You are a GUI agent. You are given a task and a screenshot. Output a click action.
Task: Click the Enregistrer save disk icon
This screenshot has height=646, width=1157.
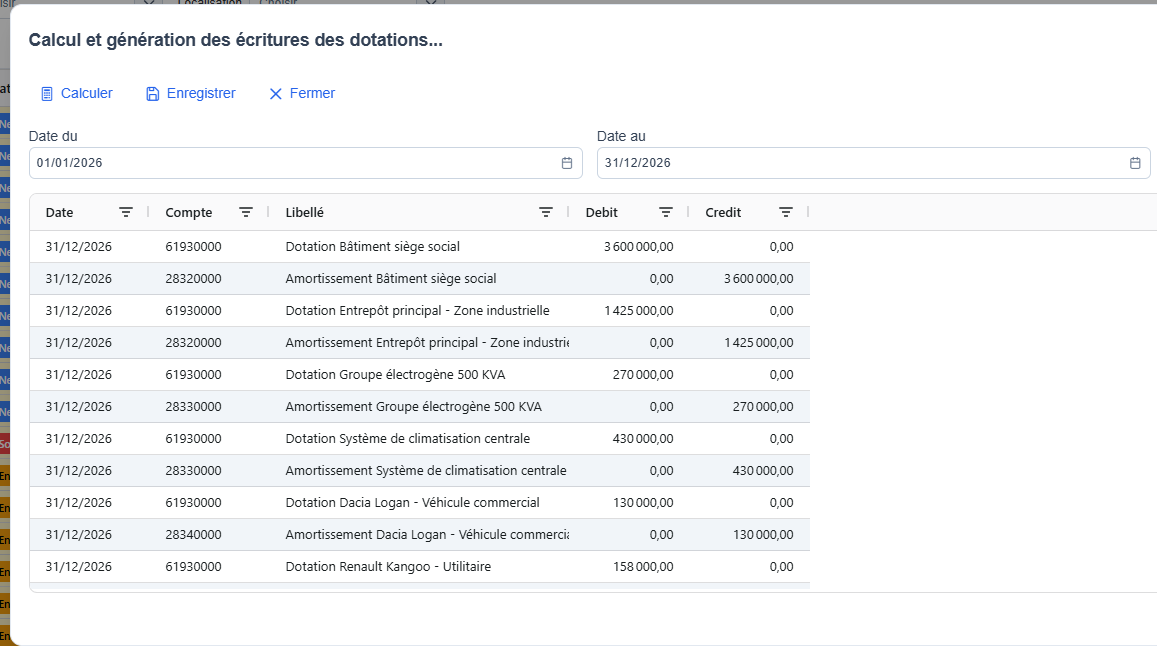(x=153, y=94)
